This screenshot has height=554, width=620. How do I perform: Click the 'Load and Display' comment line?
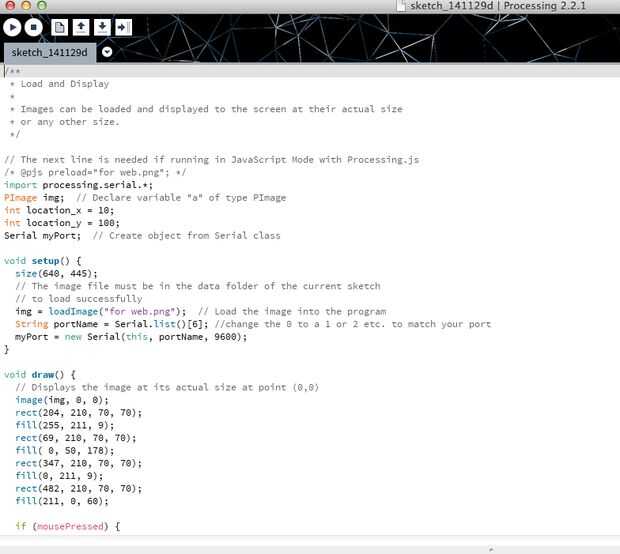point(60,84)
